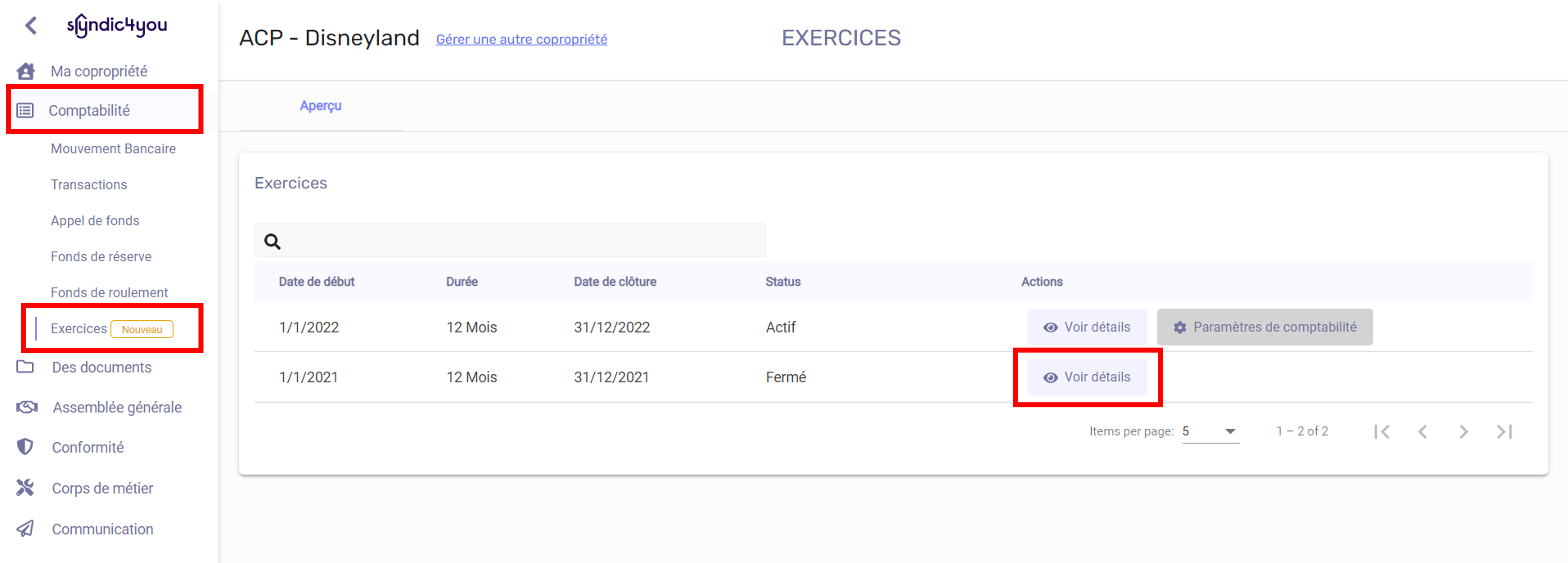Click the syndic4you logo
Viewport: 1568px width, 563px height.
coord(117,25)
